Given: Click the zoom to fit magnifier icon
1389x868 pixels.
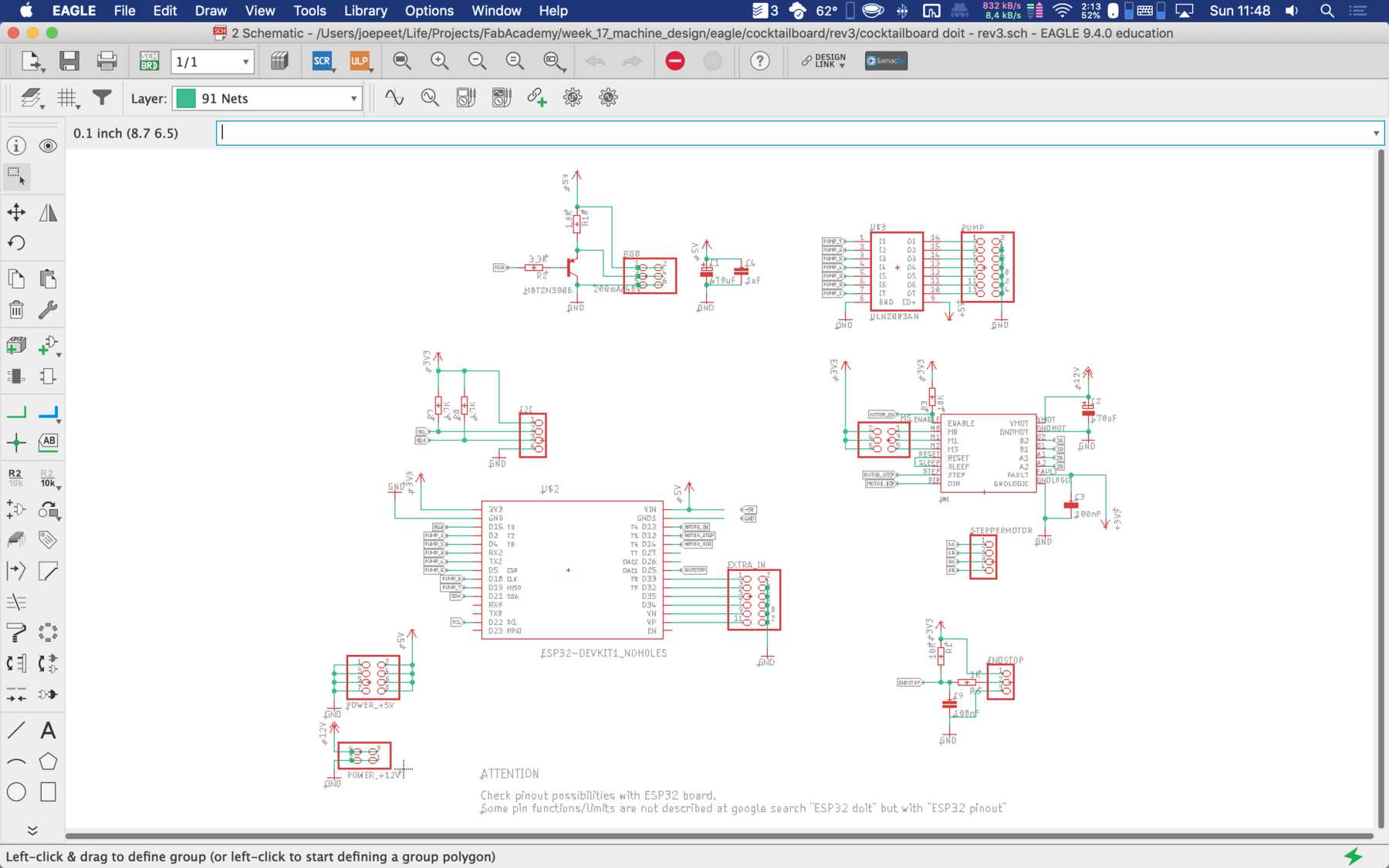Looking at the screenshot, I should point(402,61).
